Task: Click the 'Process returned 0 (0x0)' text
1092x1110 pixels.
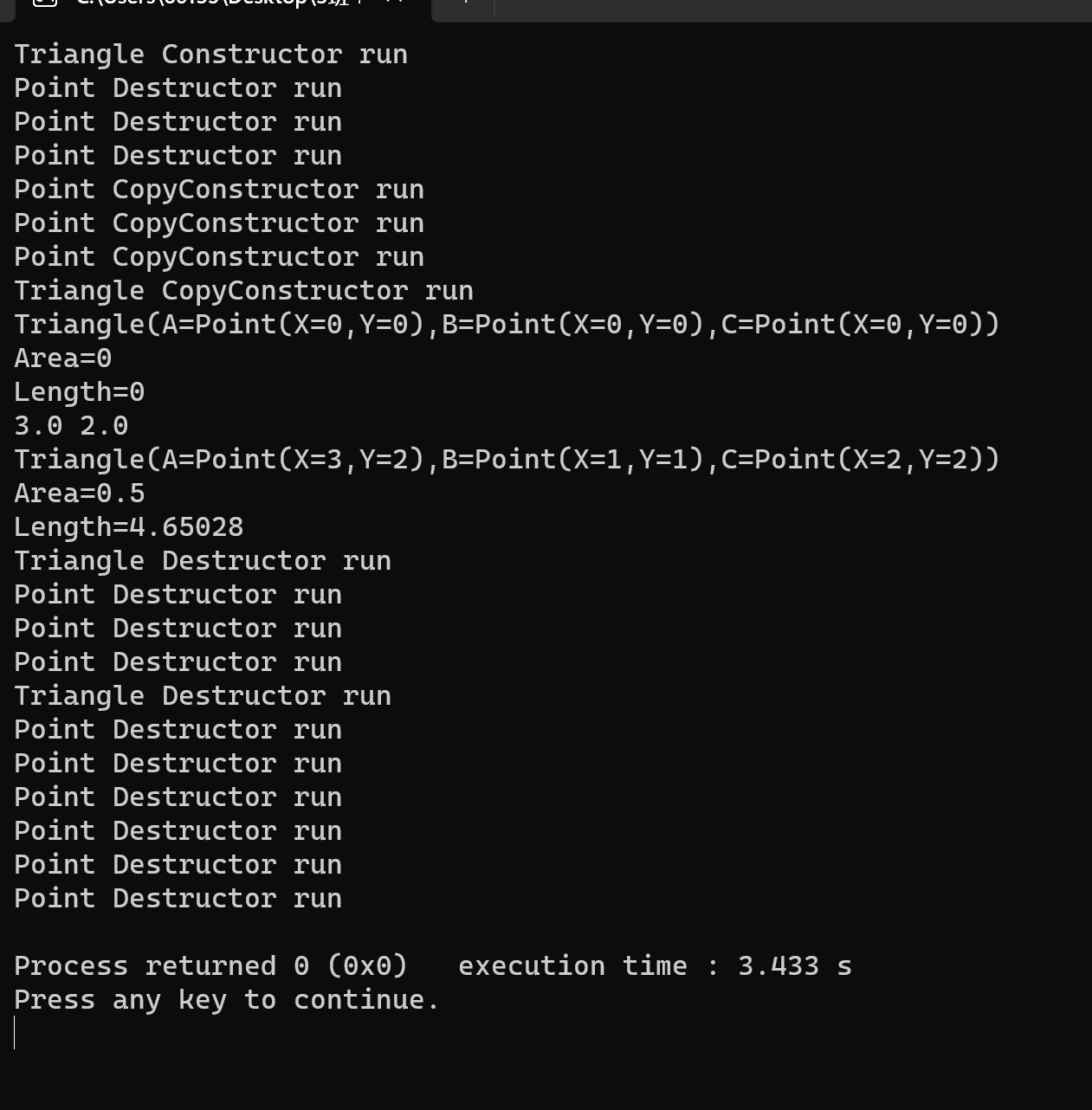Action: 210,966
